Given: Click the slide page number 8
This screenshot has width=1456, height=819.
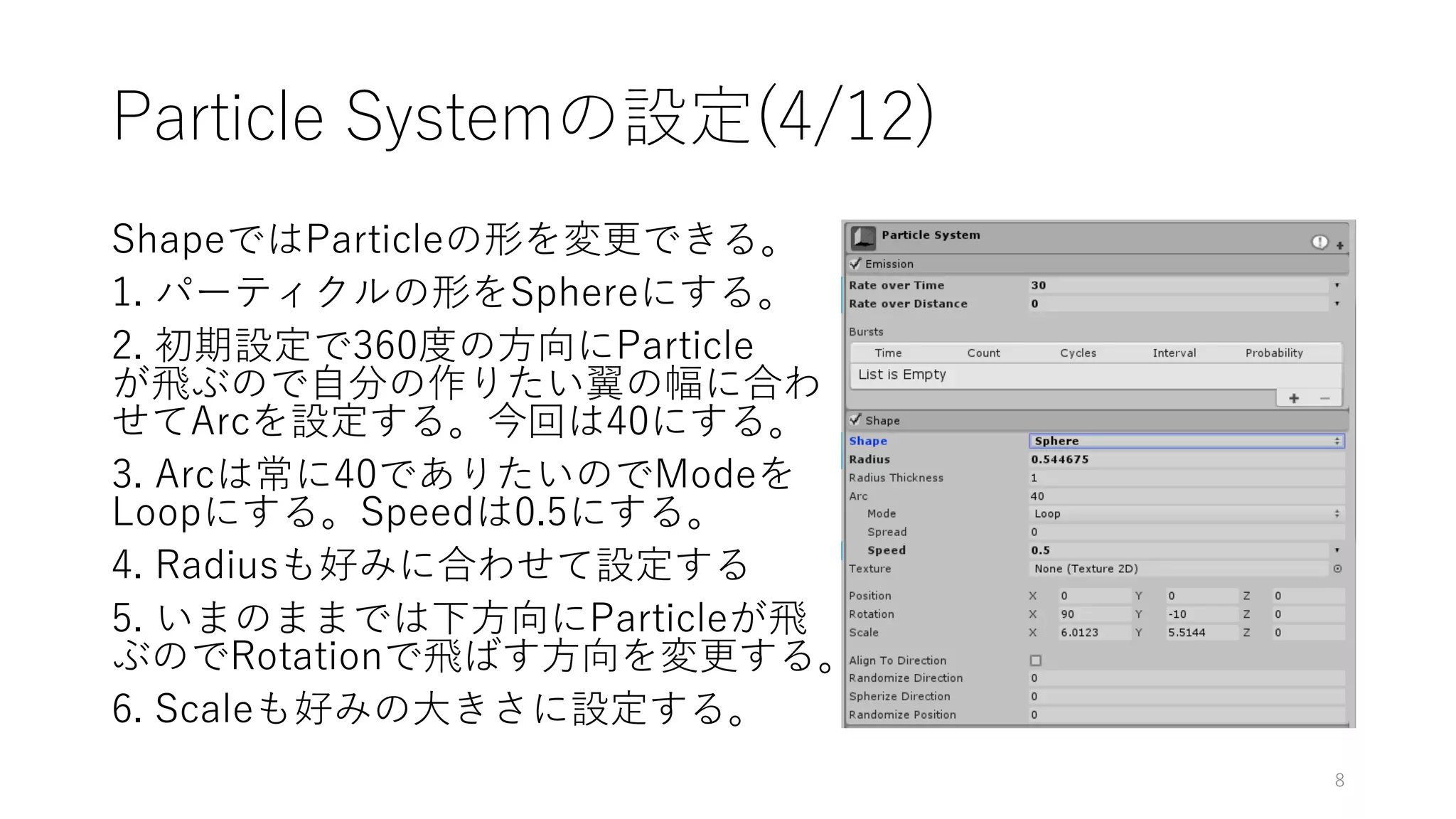Looking at the screenshot, I should click(x=1339, y=781).
